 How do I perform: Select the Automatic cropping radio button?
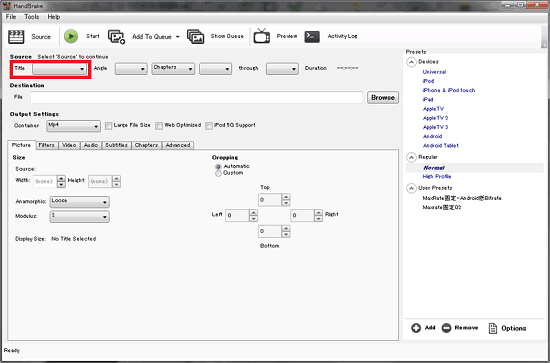pos(218,166)
